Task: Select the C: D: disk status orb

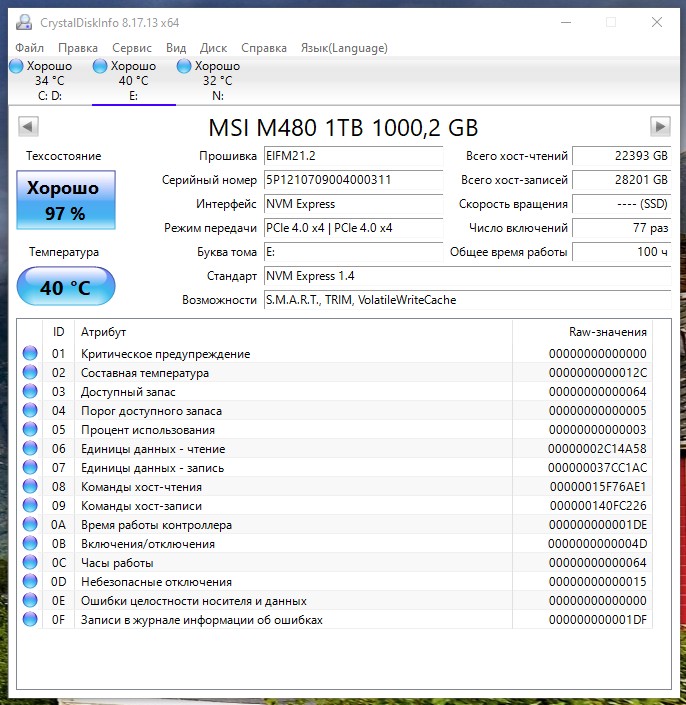Action: [16, 66]
